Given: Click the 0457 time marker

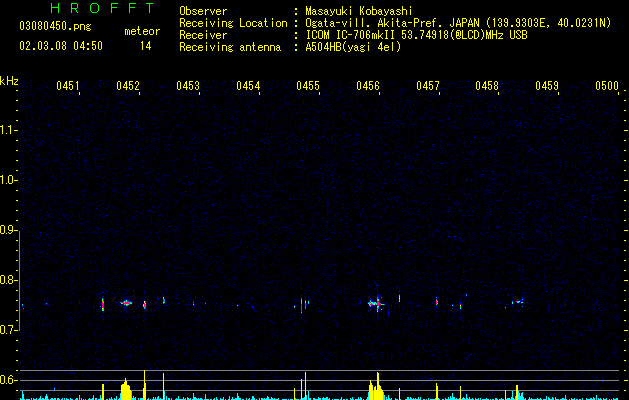Looking at the screenshot, I should 428,86.
